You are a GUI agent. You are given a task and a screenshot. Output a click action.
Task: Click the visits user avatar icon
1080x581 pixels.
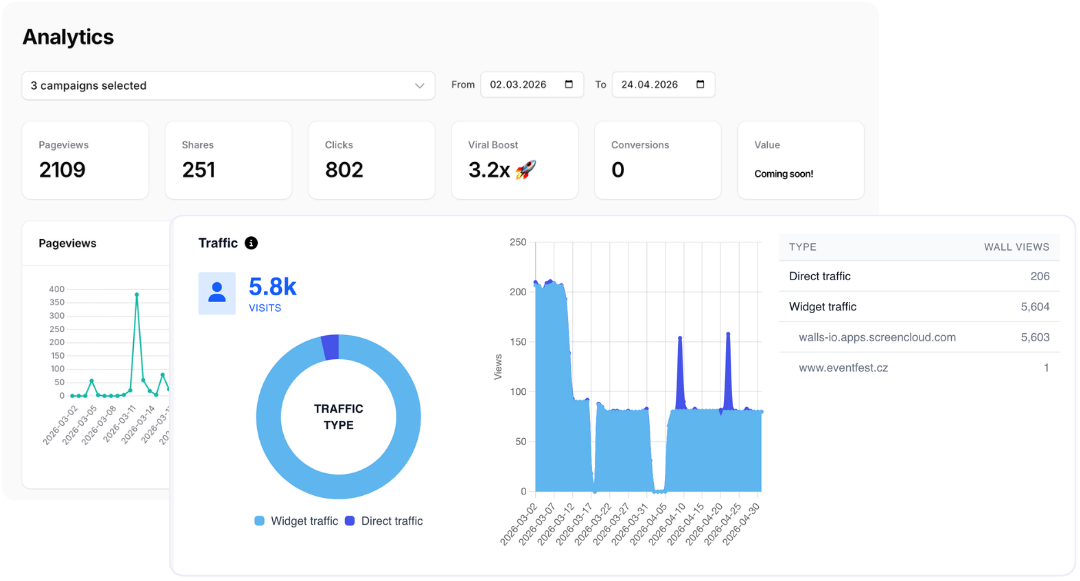[x=217, y=293]
